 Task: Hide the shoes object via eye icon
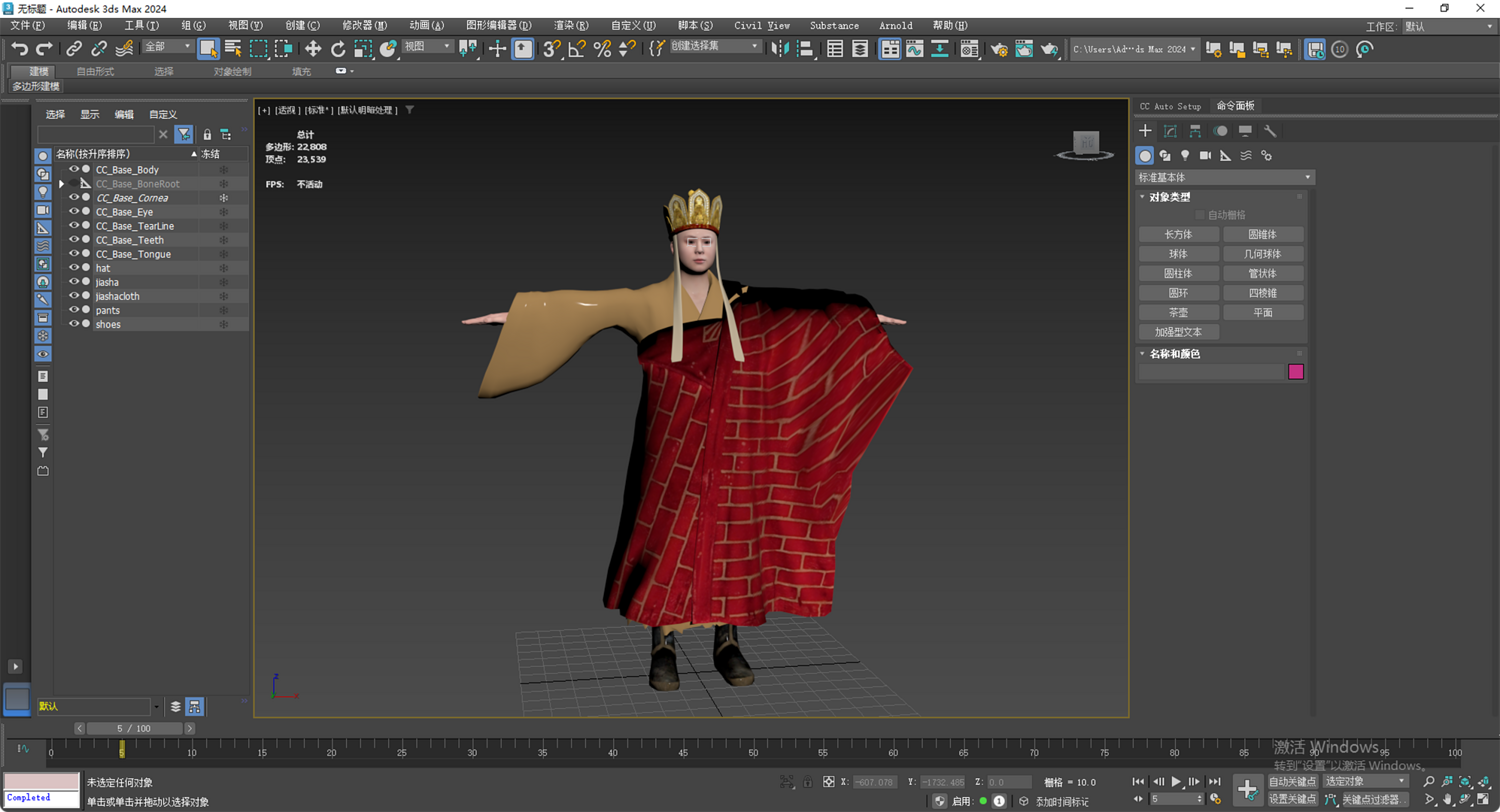tap(74, 324)
